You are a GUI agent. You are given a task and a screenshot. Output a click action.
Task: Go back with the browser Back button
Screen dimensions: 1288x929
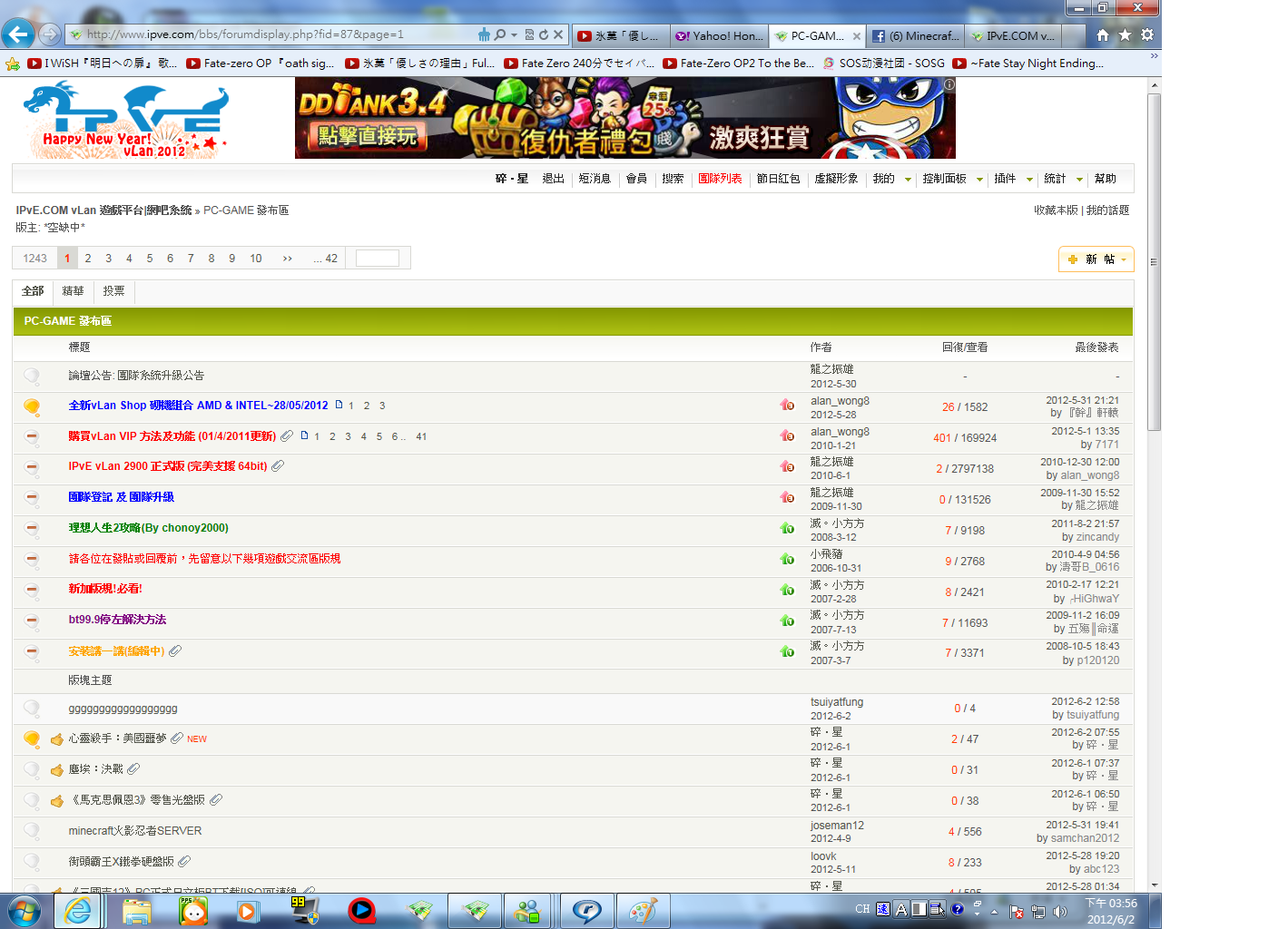(x=18, y=34)
